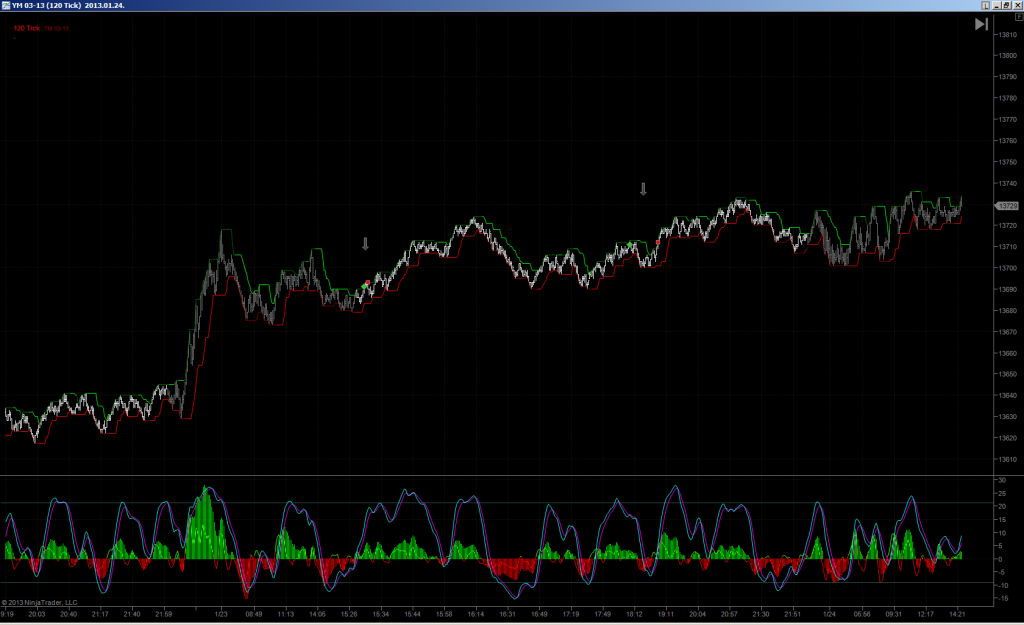1024x625 pixels.
Task: Close the YM 03-13 chart window
Action: (x=1017, y=5)
